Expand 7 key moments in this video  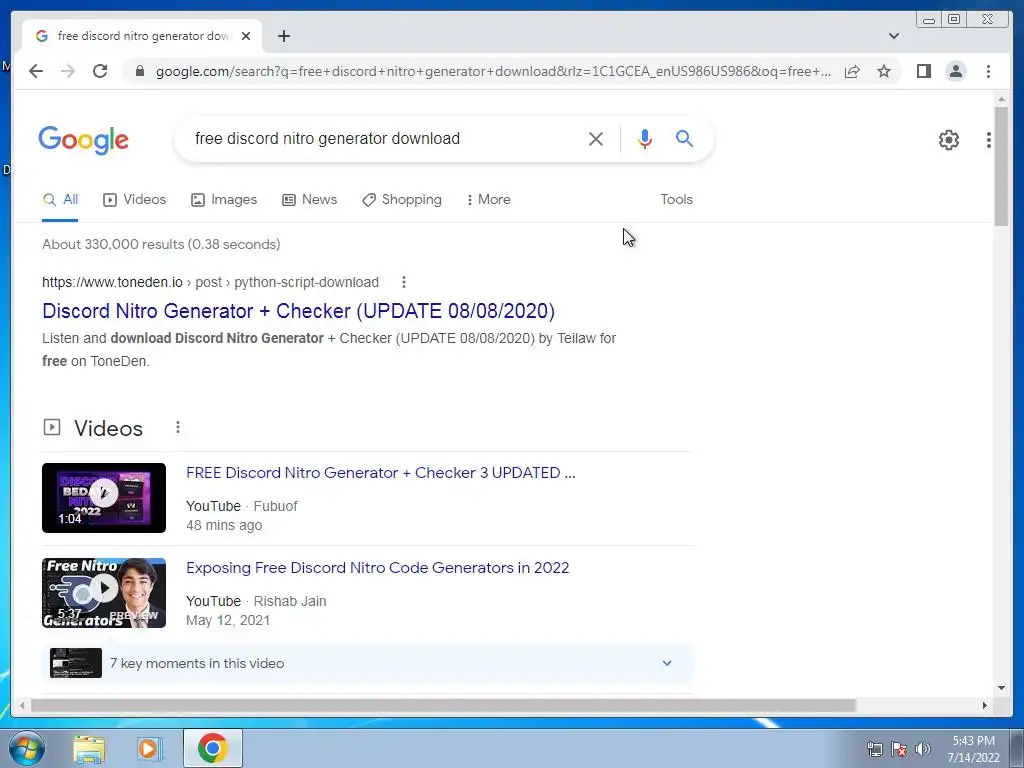[368, 664]
